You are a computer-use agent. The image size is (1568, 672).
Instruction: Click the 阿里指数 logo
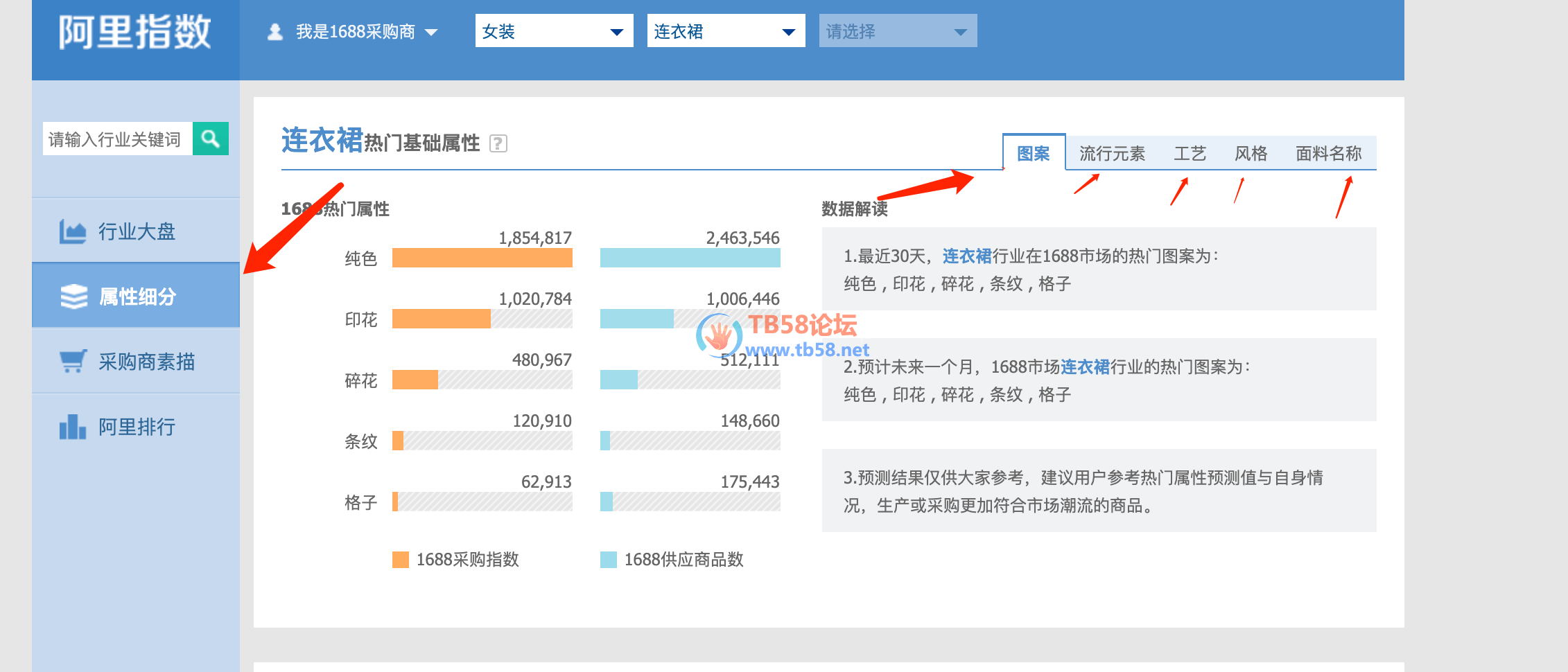135,33
